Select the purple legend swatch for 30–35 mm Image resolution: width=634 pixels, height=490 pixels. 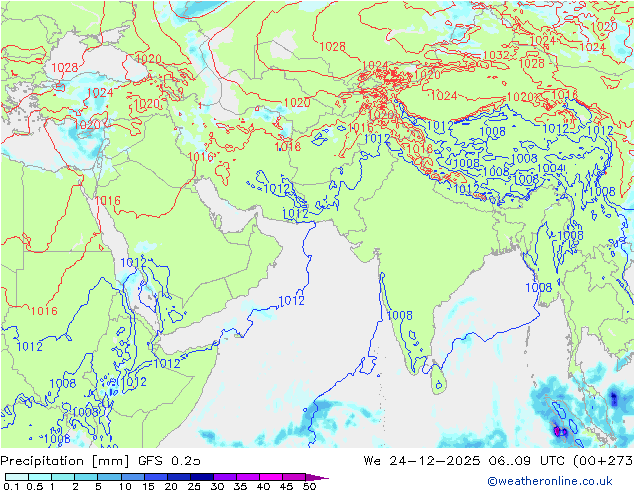[225, 477]
